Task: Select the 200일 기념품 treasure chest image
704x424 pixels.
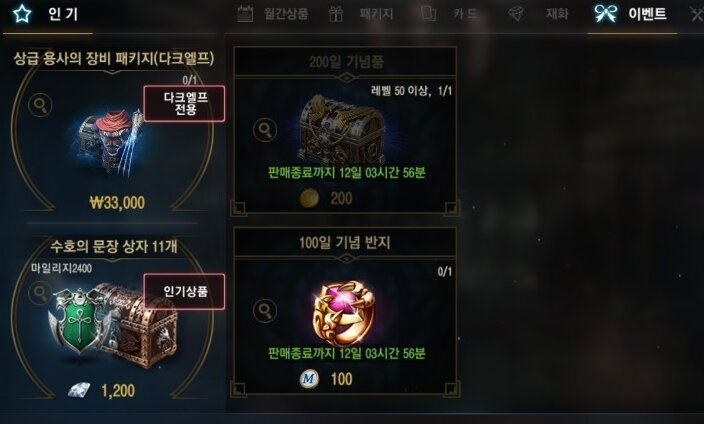Action: click(x=342, y=129)
